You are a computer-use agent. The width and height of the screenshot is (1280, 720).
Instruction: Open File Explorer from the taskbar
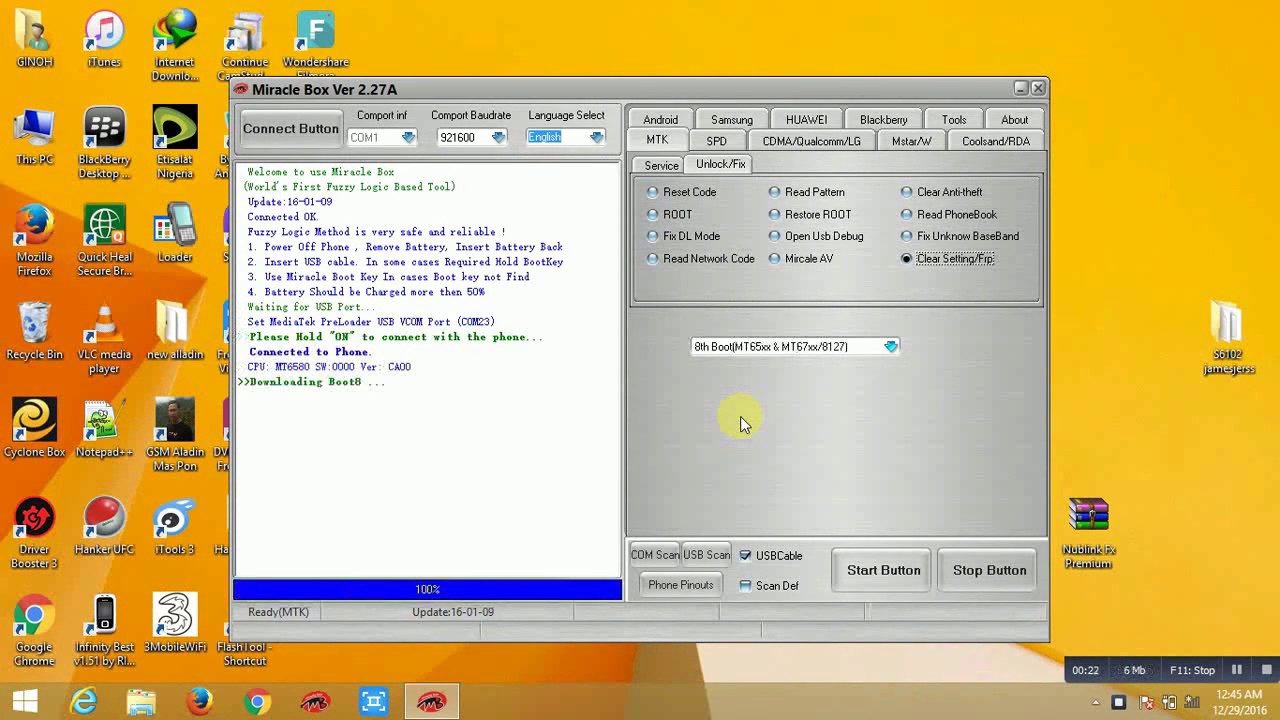pyautogui.click(x=141, y=701)
